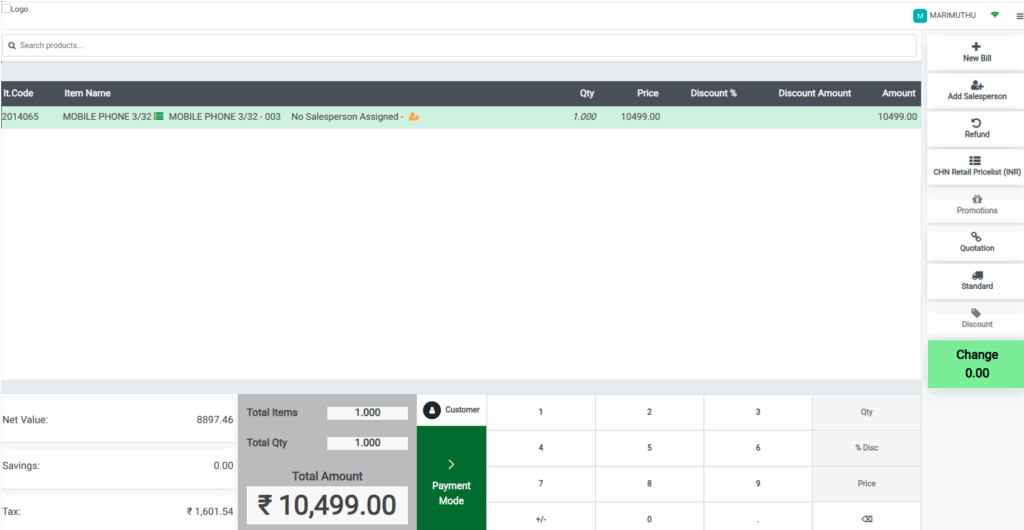Click keypad digit 8
The image size is (1024, 530).
coord(649,484)
